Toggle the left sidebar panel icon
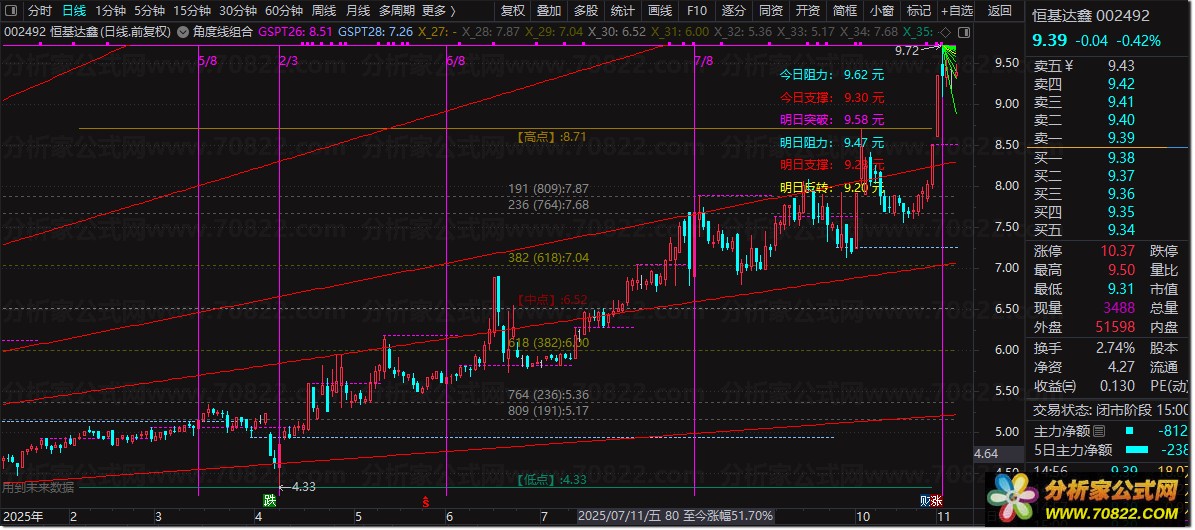The height and width of the screenshot is (530, 1195). (12, 11)
